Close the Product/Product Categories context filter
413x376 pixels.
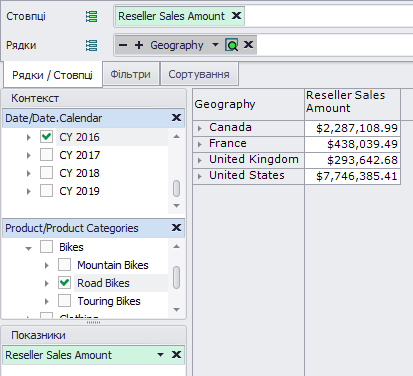(176, 228)
